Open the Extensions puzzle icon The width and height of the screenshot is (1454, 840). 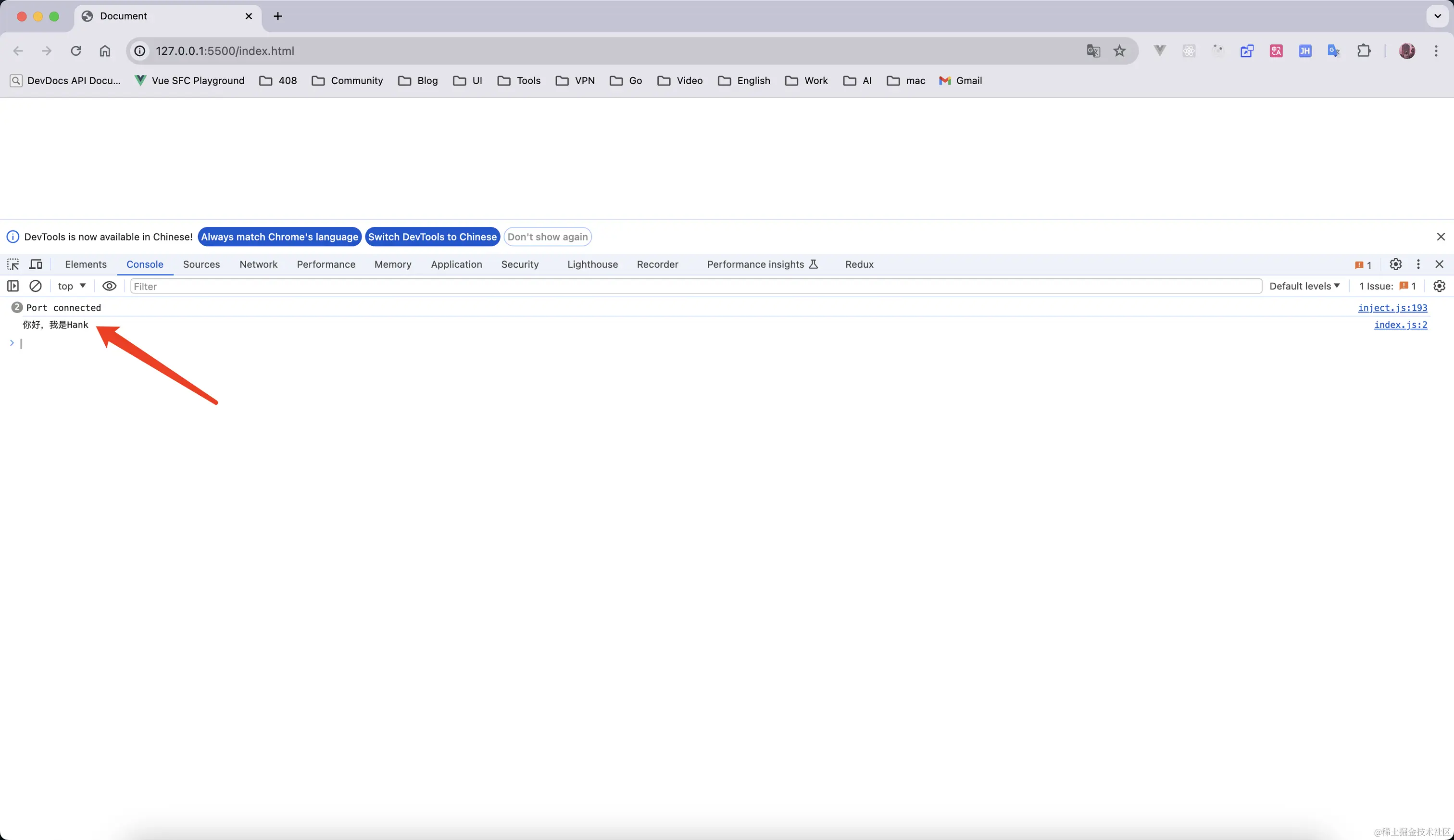tap(1364, 51)
